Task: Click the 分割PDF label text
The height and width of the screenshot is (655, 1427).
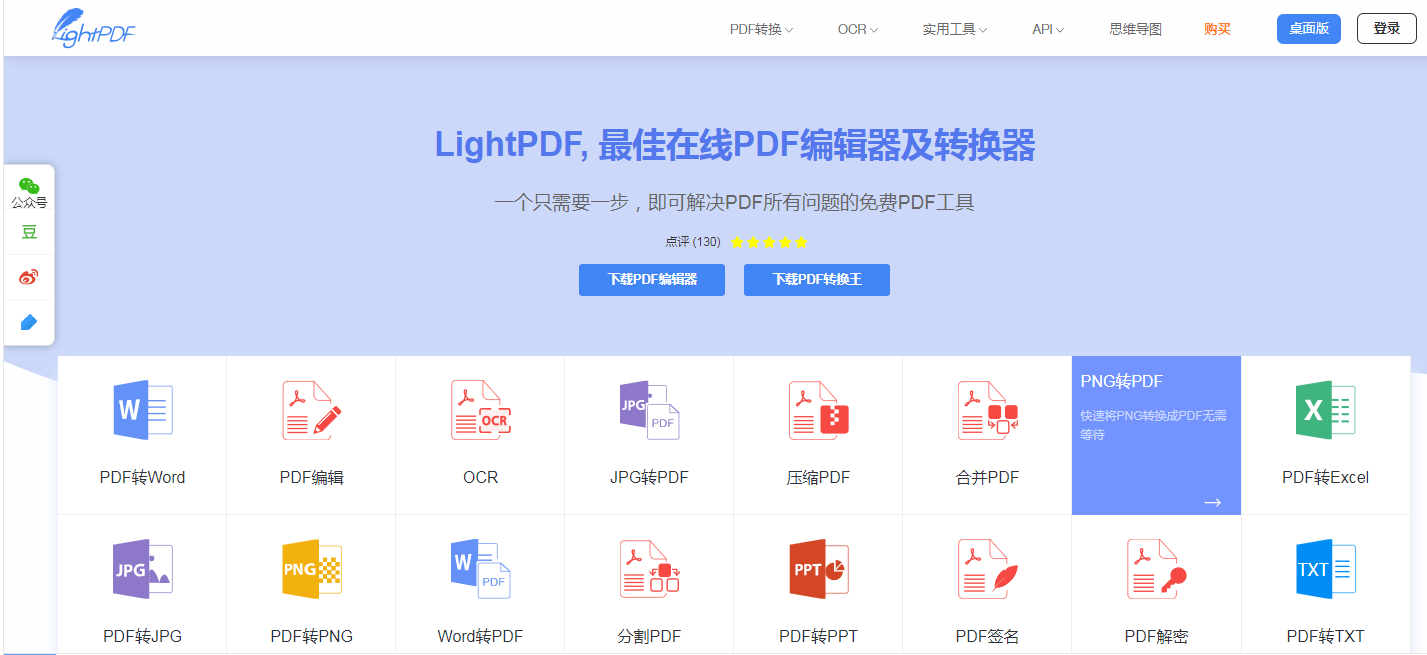Action: [649, 636]
